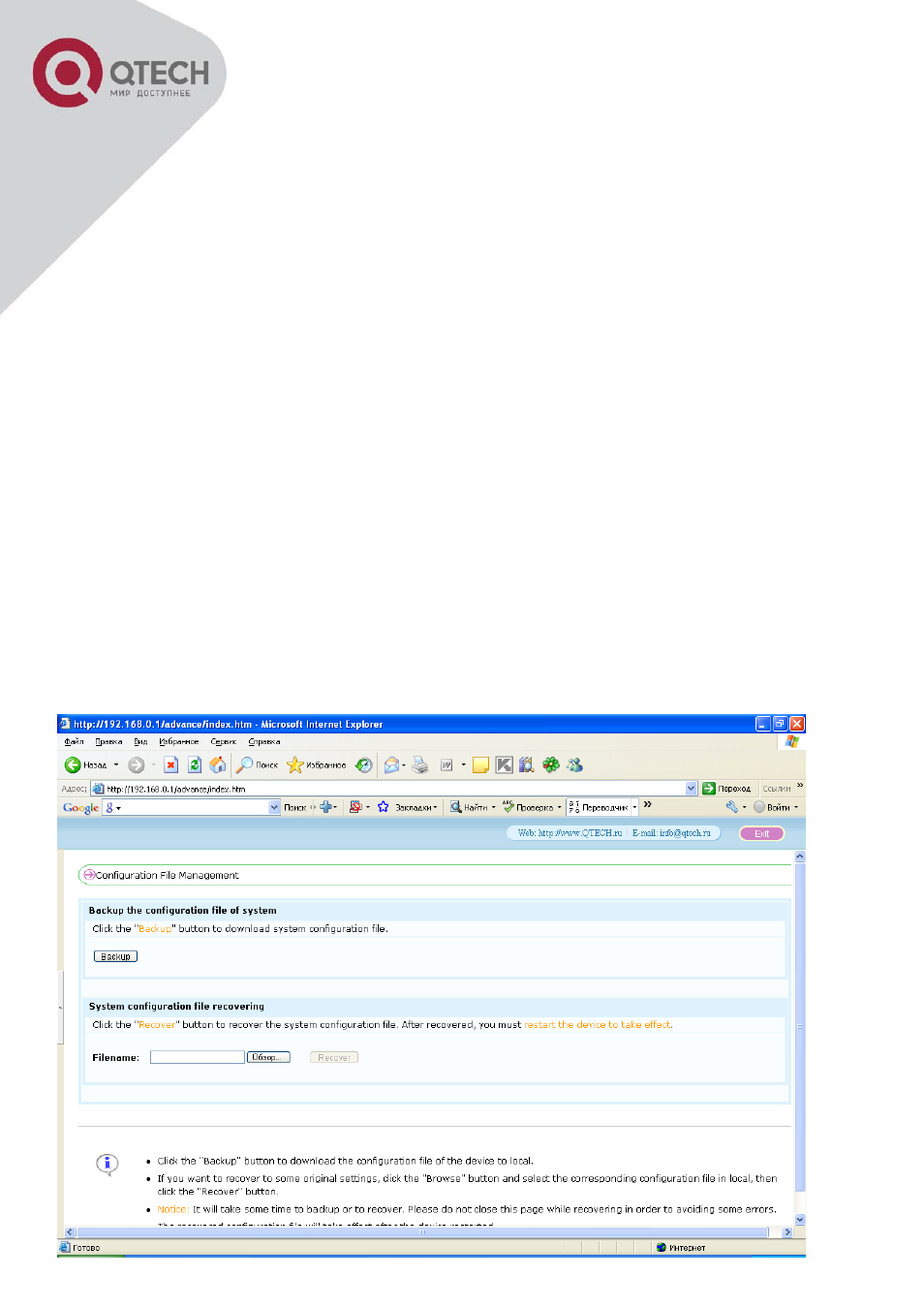Click the Google toolbar search field

tap(192, 807)
